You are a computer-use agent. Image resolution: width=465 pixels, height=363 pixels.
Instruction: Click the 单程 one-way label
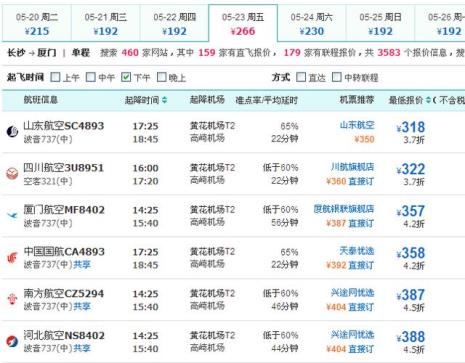(81, 53)
